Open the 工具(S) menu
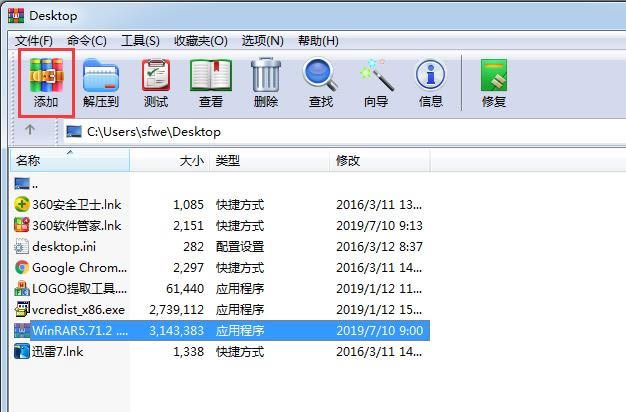Screen dimensions: 626x412 pyautogui.click(x=140, y=41)
